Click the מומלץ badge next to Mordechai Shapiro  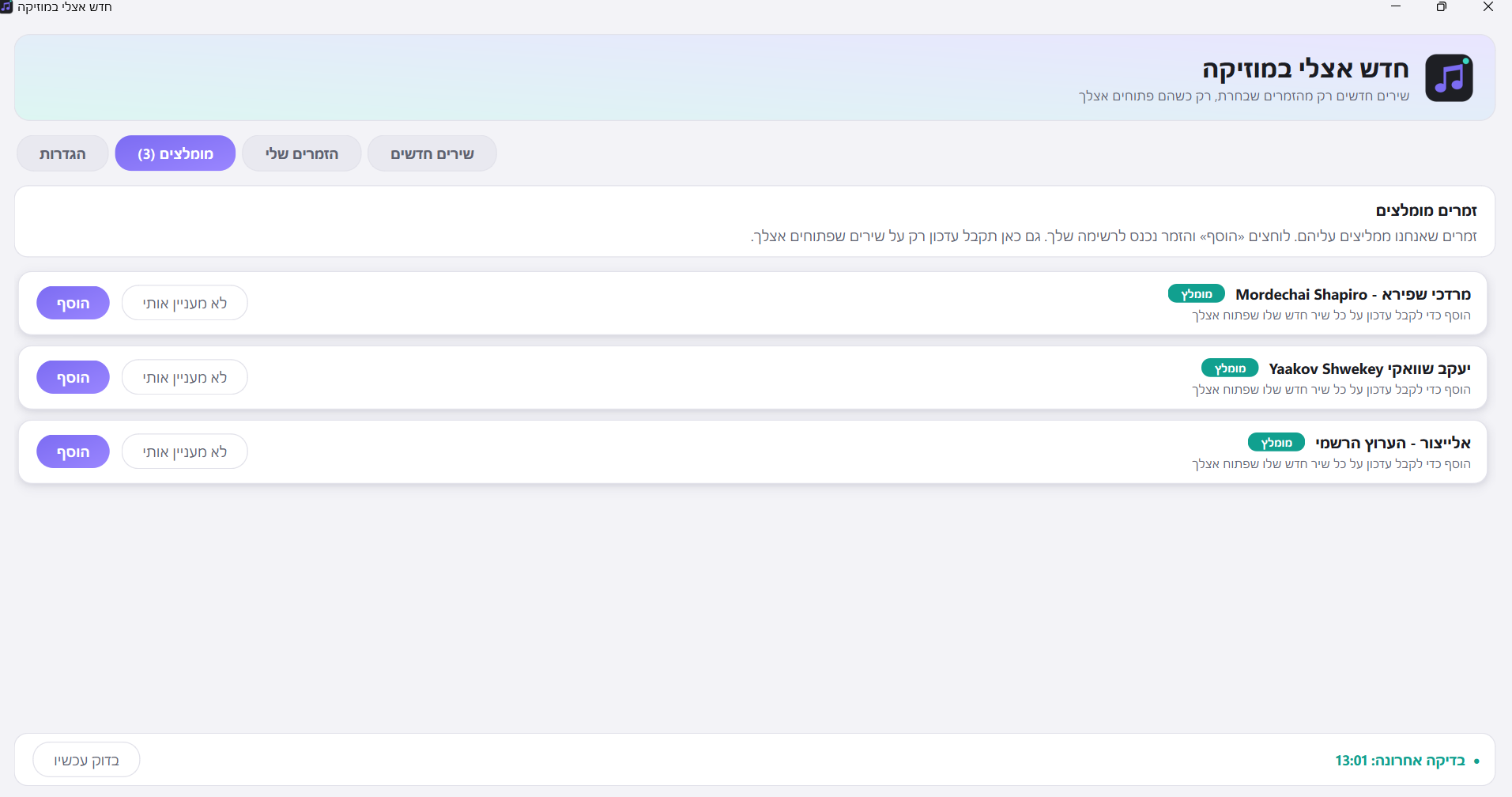click(1197, 293)
